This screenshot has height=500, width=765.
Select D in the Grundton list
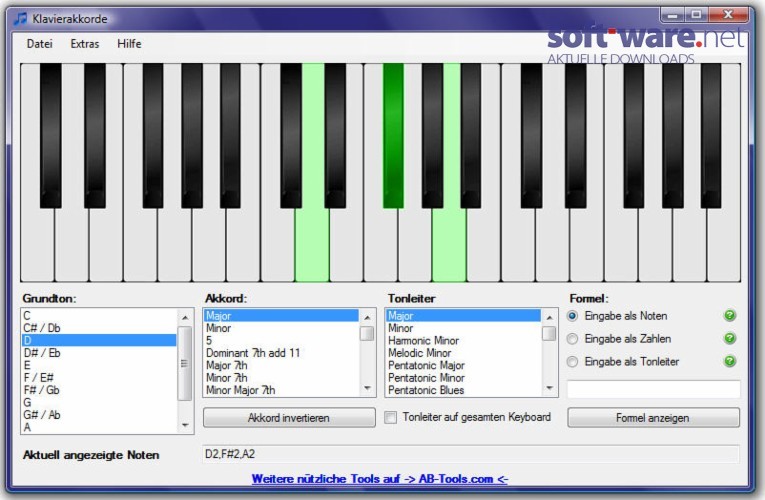[100, 340]
